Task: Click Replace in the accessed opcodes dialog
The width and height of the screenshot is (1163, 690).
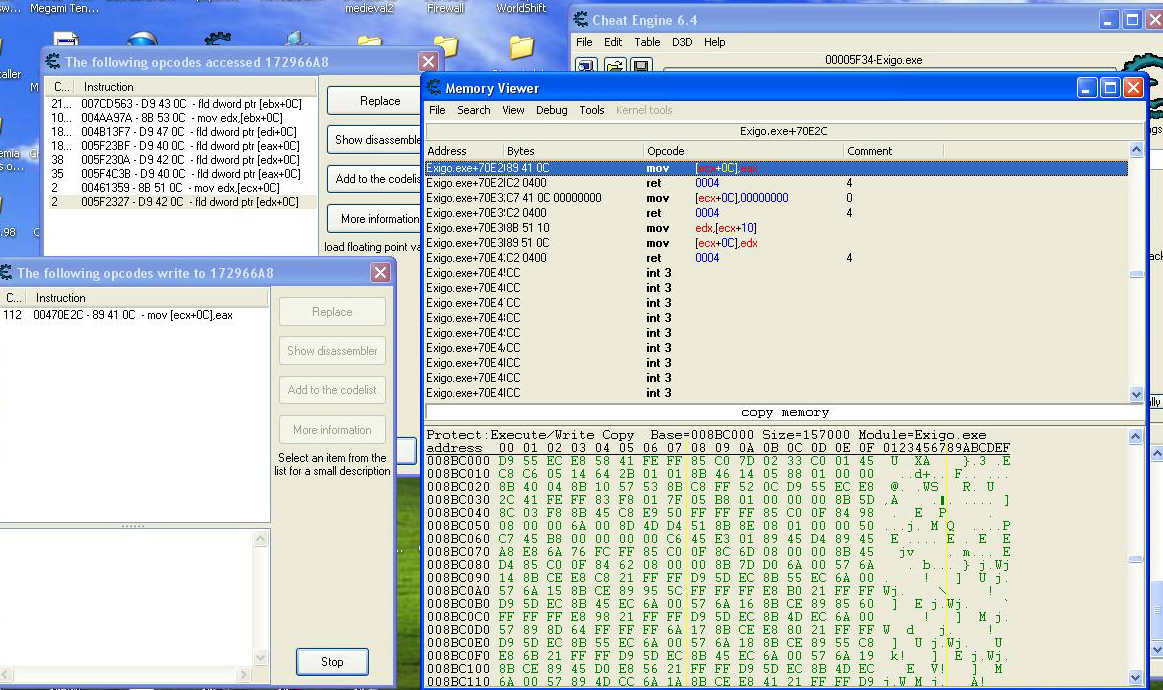Action: (379, 101)
